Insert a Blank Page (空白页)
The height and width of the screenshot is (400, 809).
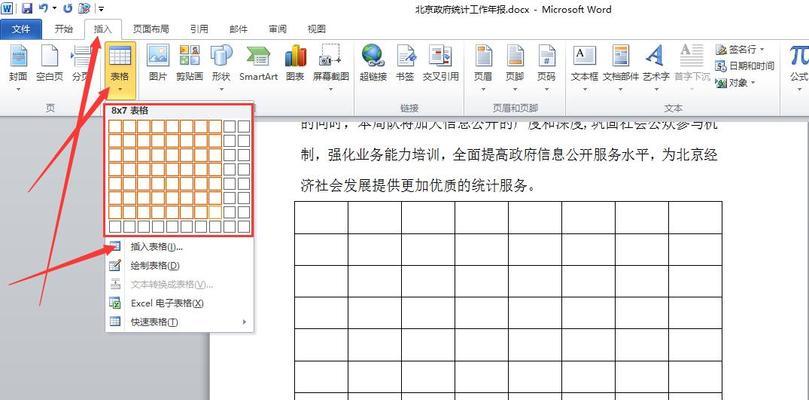click(50, 63)
